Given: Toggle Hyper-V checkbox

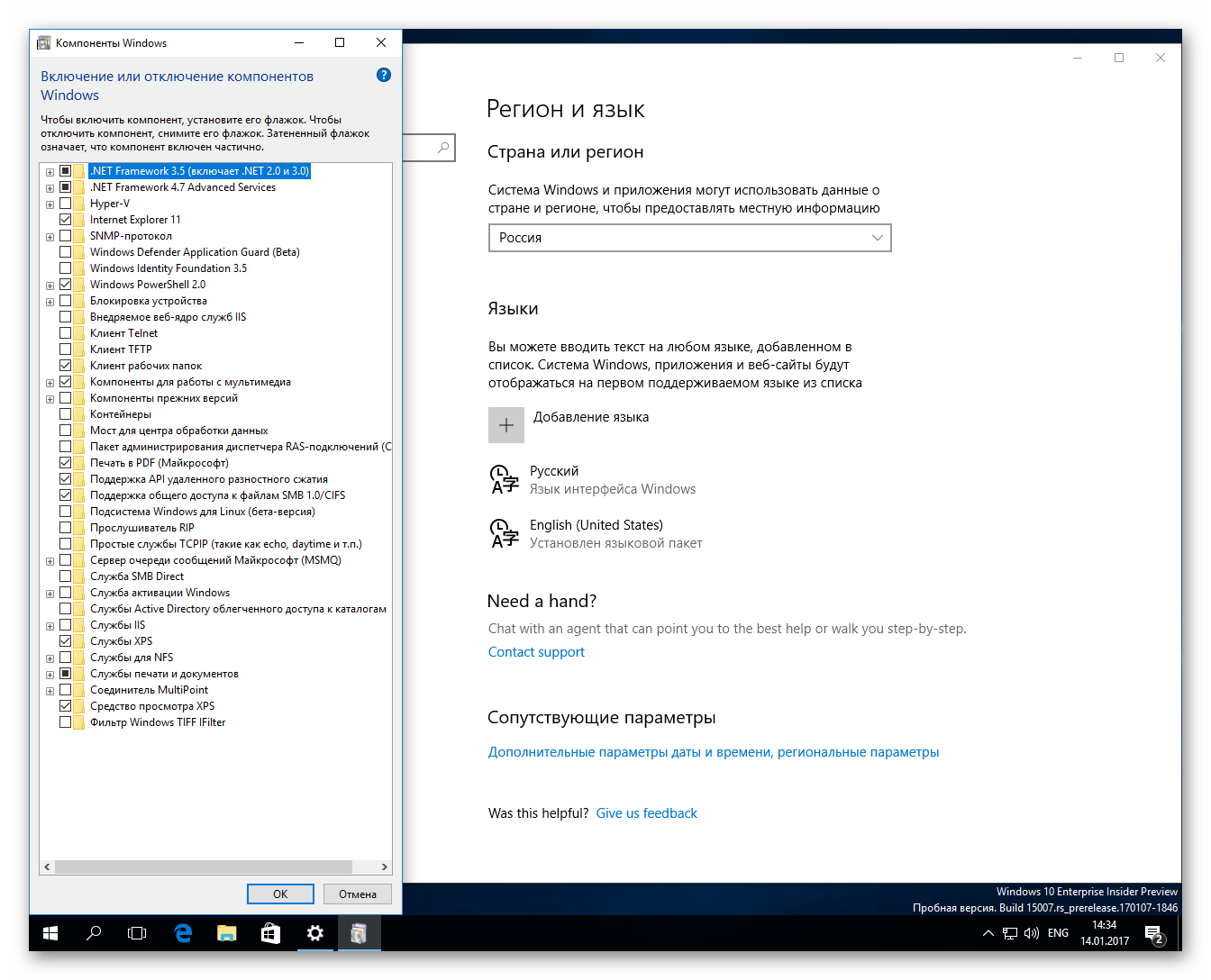Looking at the screenshot, I should click(65, 204).
